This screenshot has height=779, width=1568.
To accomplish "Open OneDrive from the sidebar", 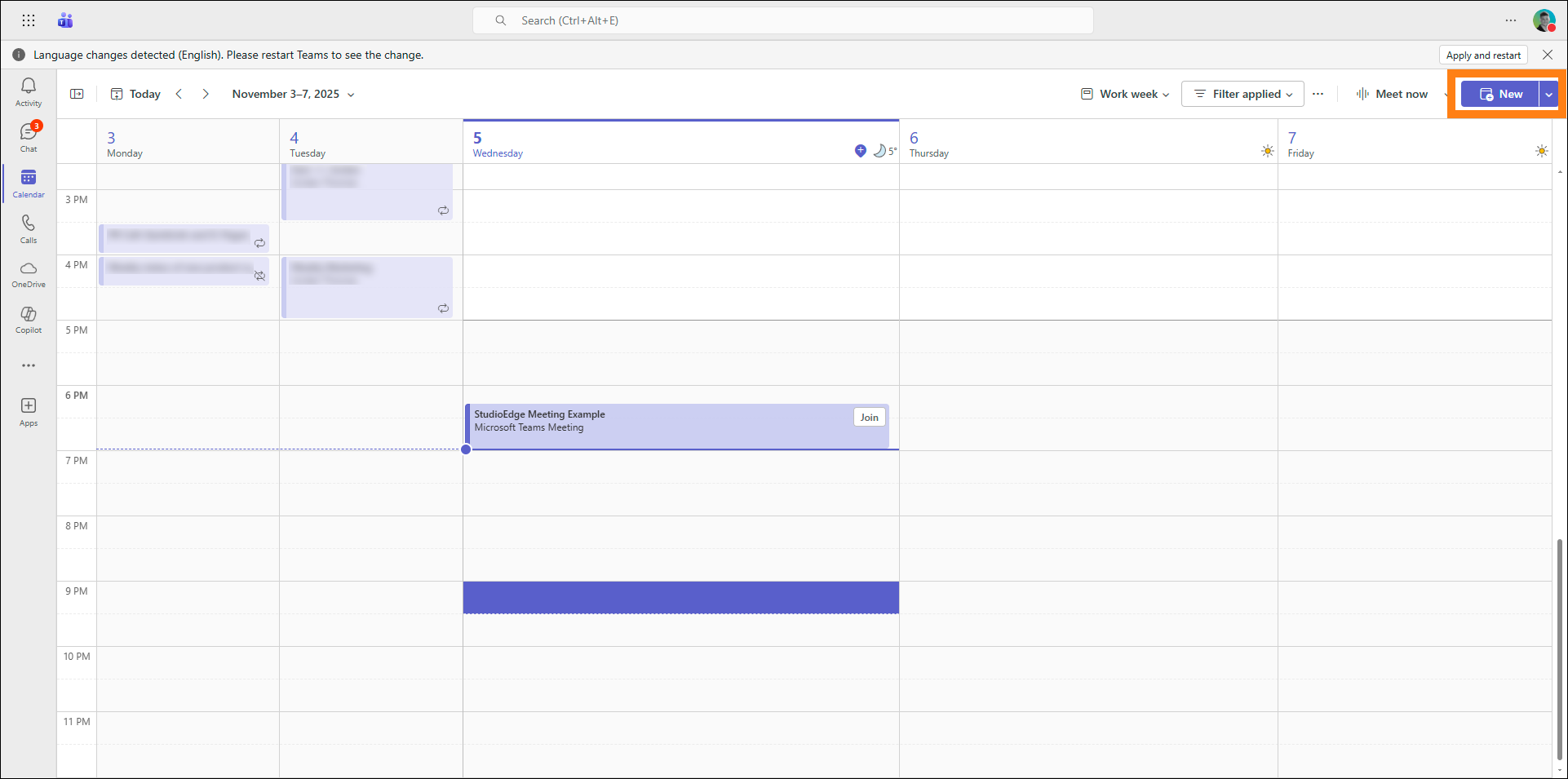I will (x=29, y=274).
